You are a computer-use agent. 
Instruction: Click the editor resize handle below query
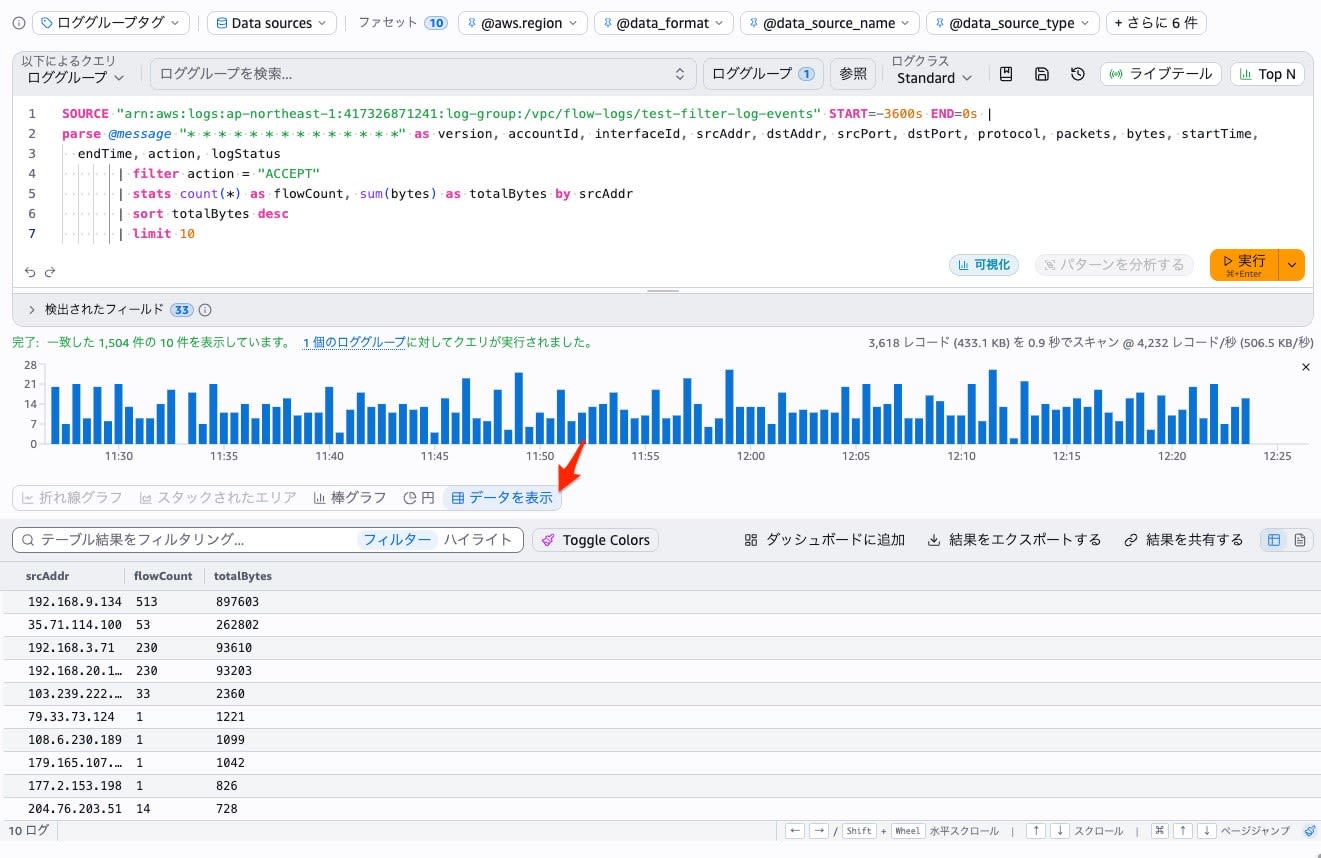(662, 291)
